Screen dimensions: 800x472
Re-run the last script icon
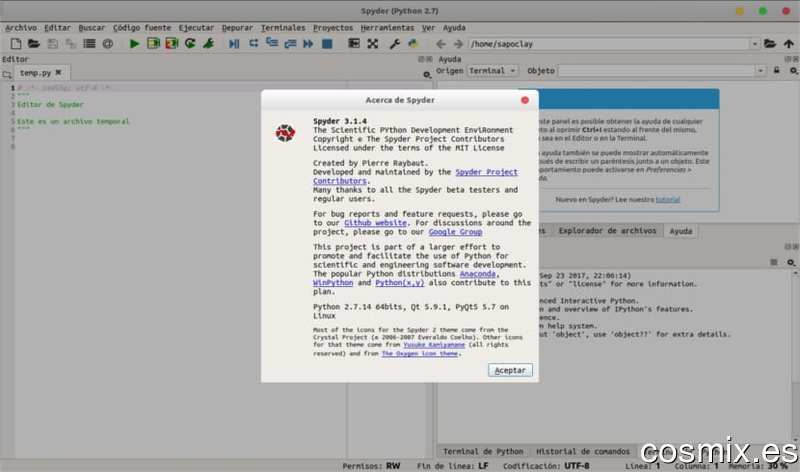(x=190, y=44)
